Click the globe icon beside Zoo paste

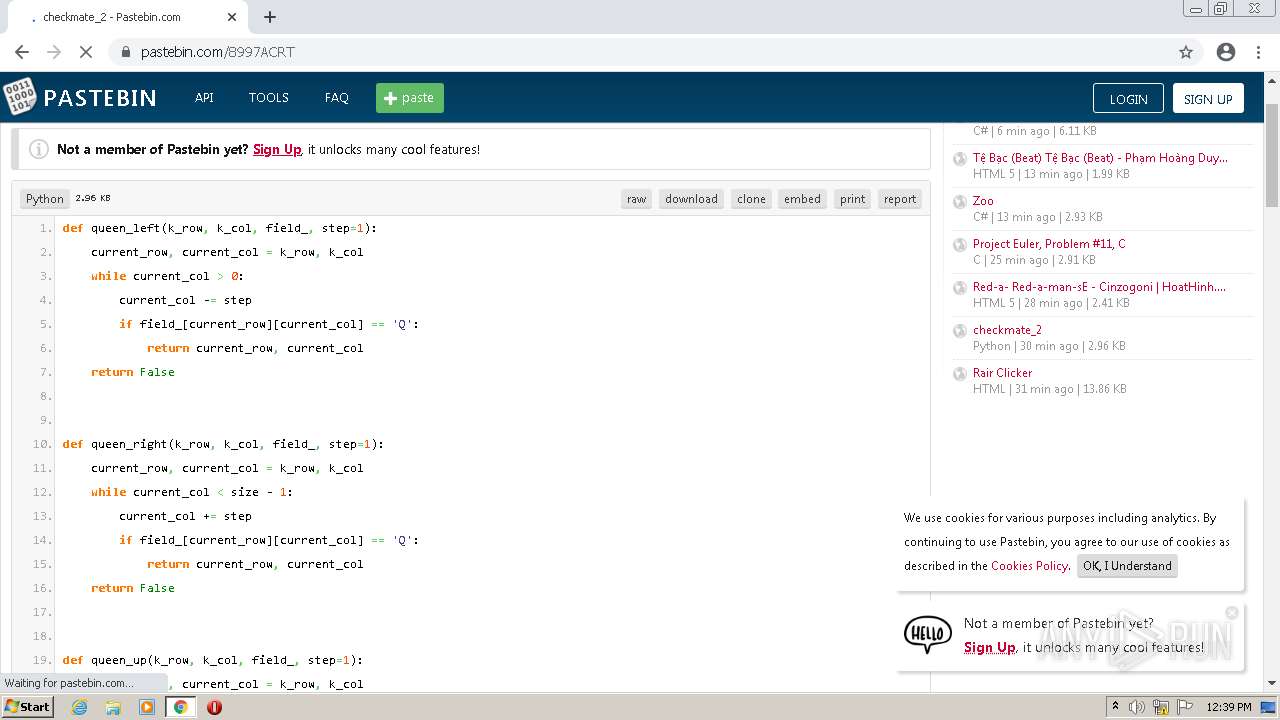pos(960,202)
